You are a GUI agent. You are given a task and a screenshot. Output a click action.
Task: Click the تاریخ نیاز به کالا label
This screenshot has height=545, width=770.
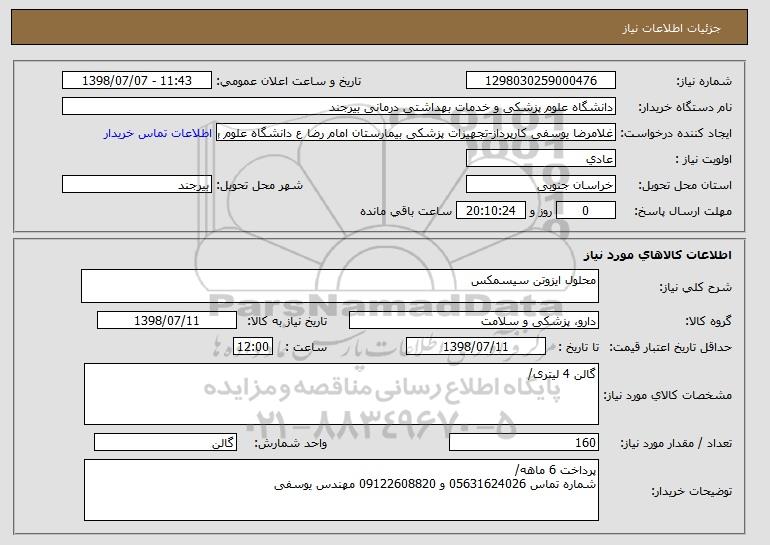(287, 321)
